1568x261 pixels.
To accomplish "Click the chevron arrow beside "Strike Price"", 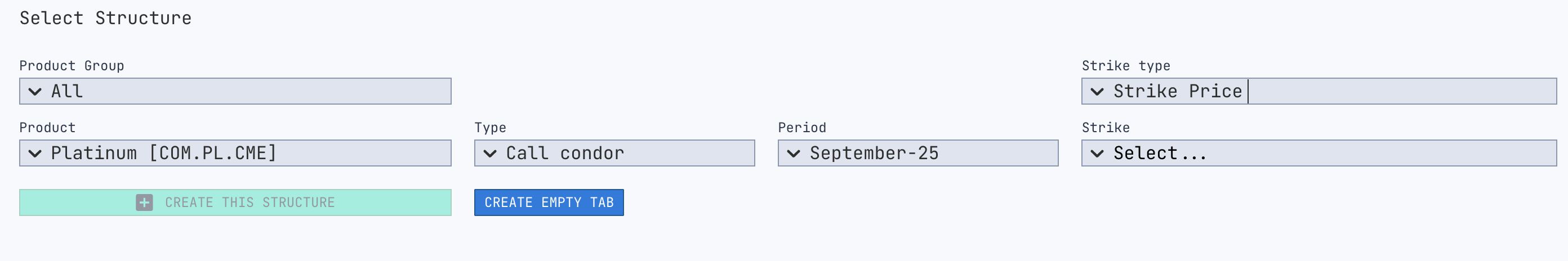I will point(1097,91).
